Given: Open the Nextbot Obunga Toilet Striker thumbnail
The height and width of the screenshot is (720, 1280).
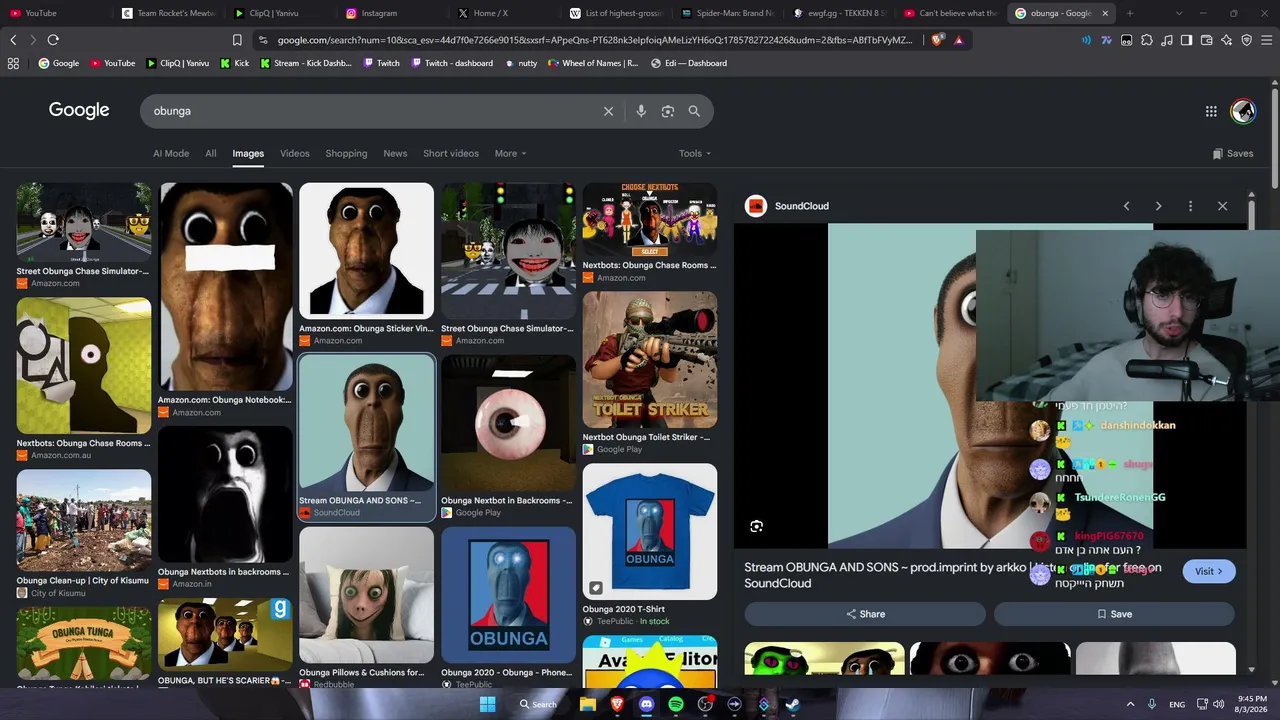Looking at the screenshot, I should 650,360.
